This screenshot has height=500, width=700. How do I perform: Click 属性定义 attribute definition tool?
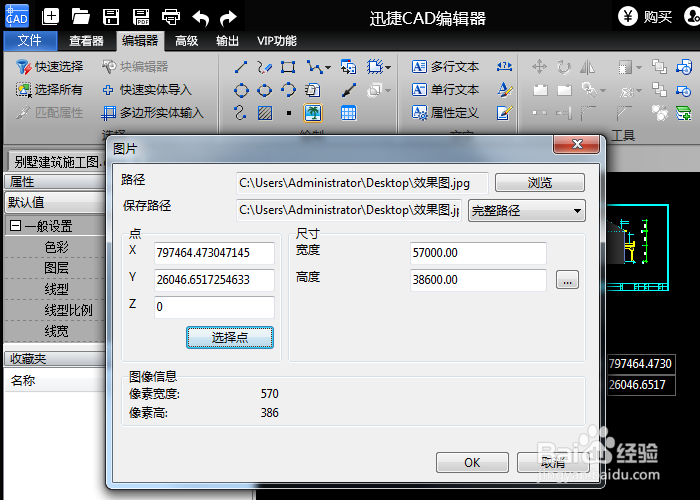click(x=445, y=113)
